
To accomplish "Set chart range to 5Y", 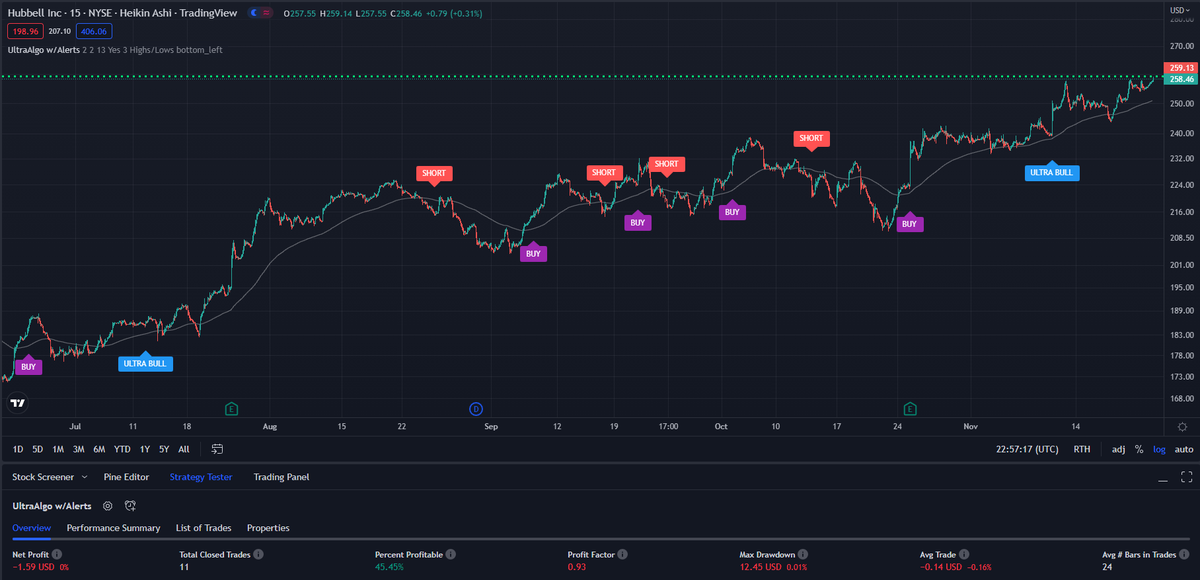I will click(x=164, y=449).
